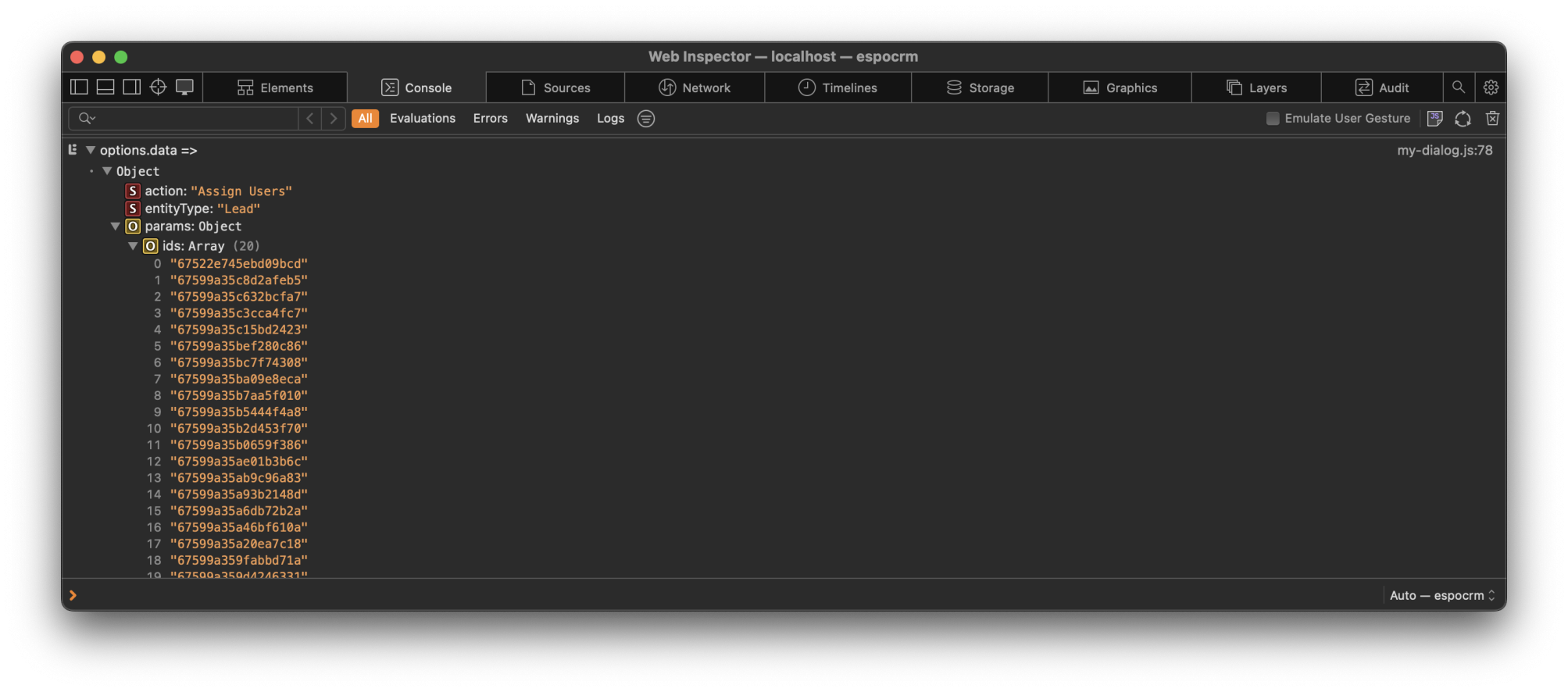The image size is (1568, 692).
Task: Select id string "67599a35b0659f386"
Action: (239, 445)
